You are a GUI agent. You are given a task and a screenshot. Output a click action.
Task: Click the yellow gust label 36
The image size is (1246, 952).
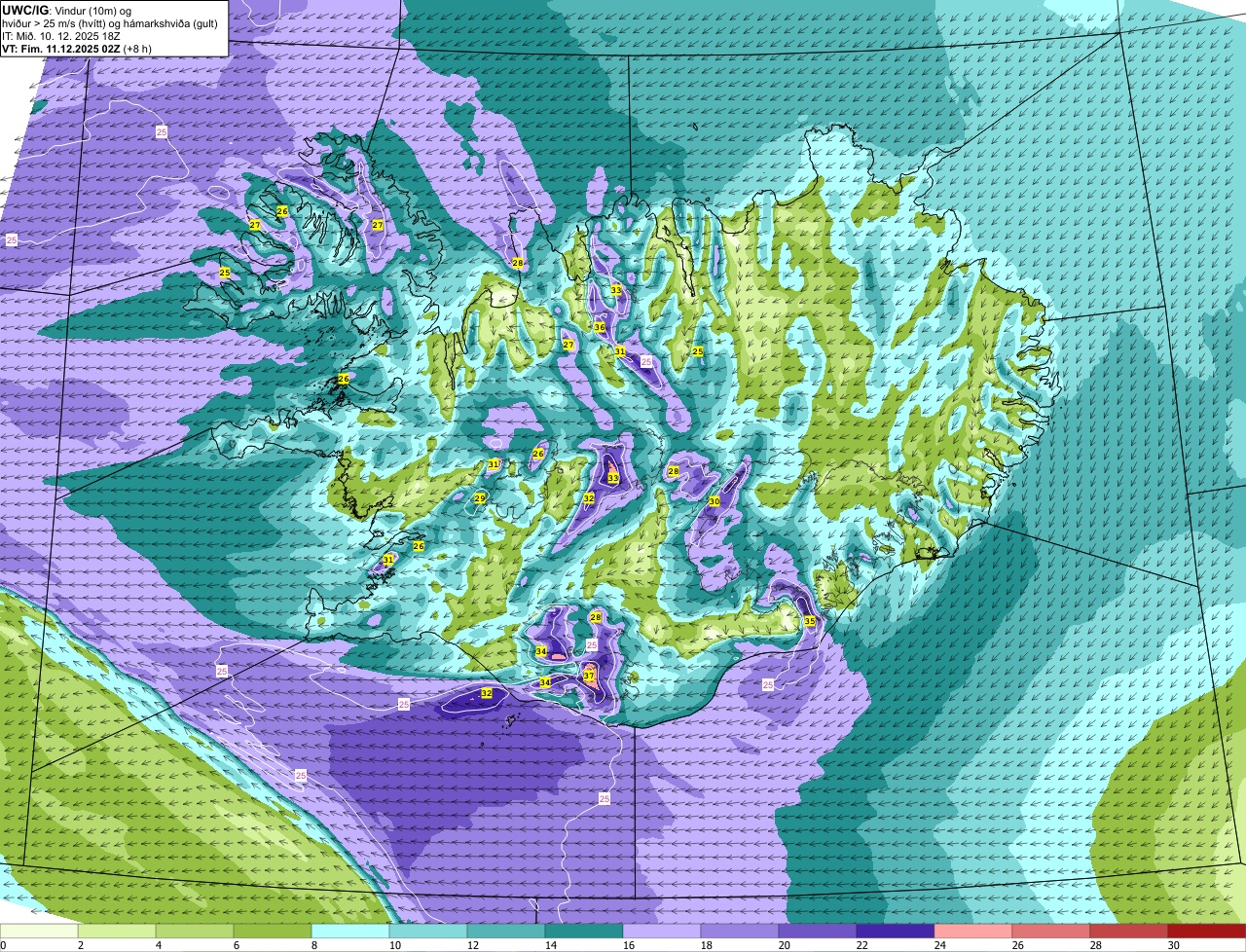(600, 327)
